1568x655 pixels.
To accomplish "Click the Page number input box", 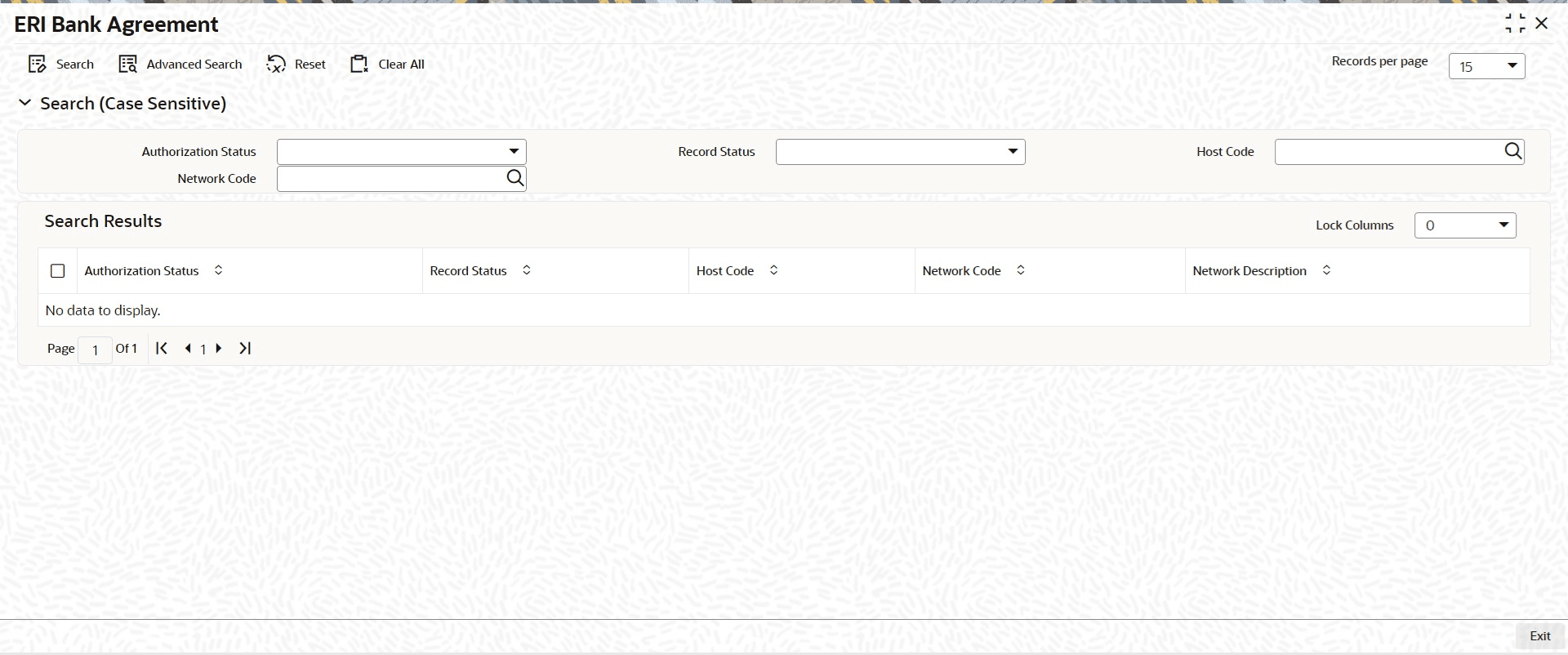I will 96,350.
